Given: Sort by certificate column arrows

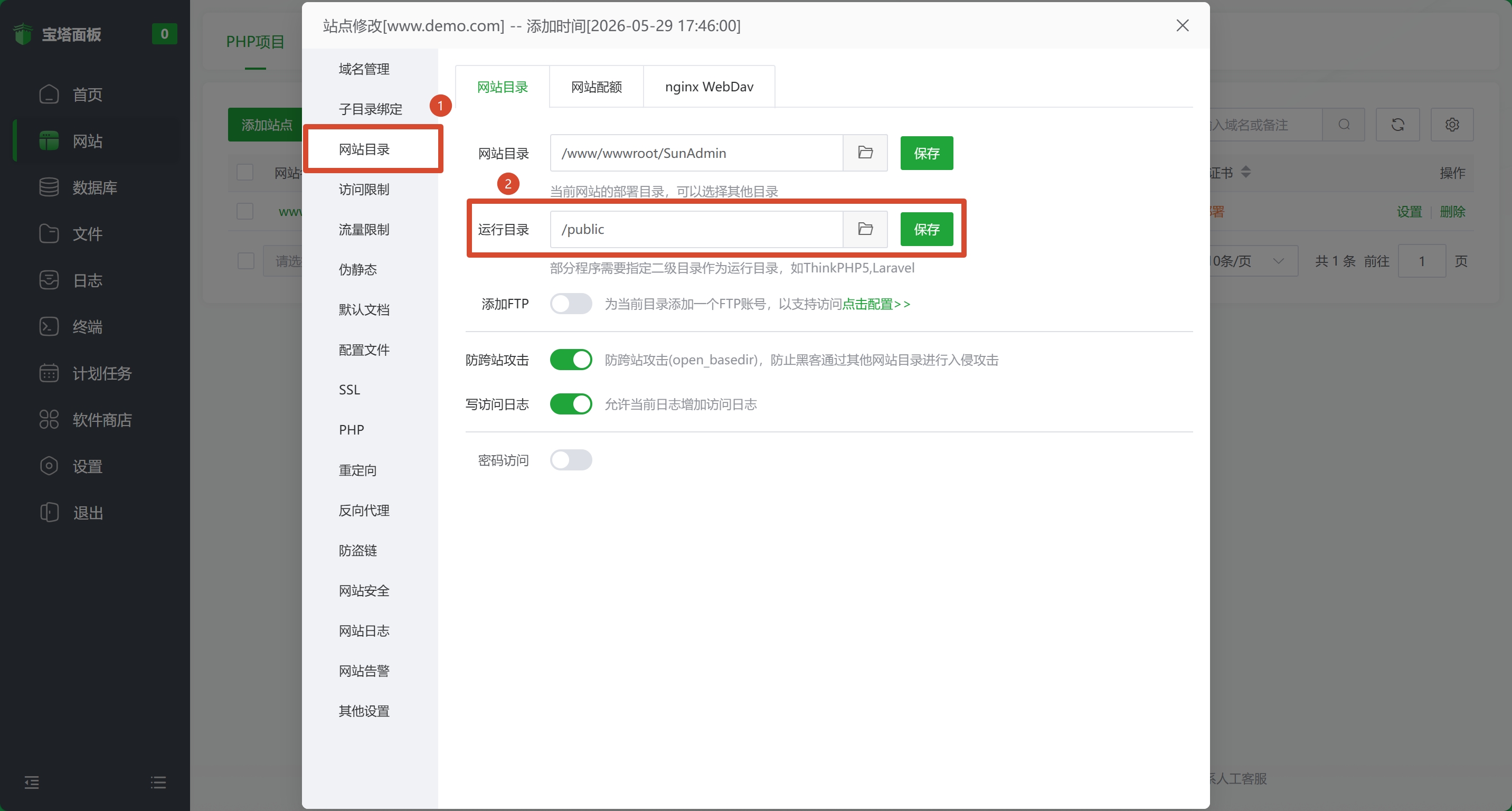Looking at the screenshot, I should pos(1245,172).
